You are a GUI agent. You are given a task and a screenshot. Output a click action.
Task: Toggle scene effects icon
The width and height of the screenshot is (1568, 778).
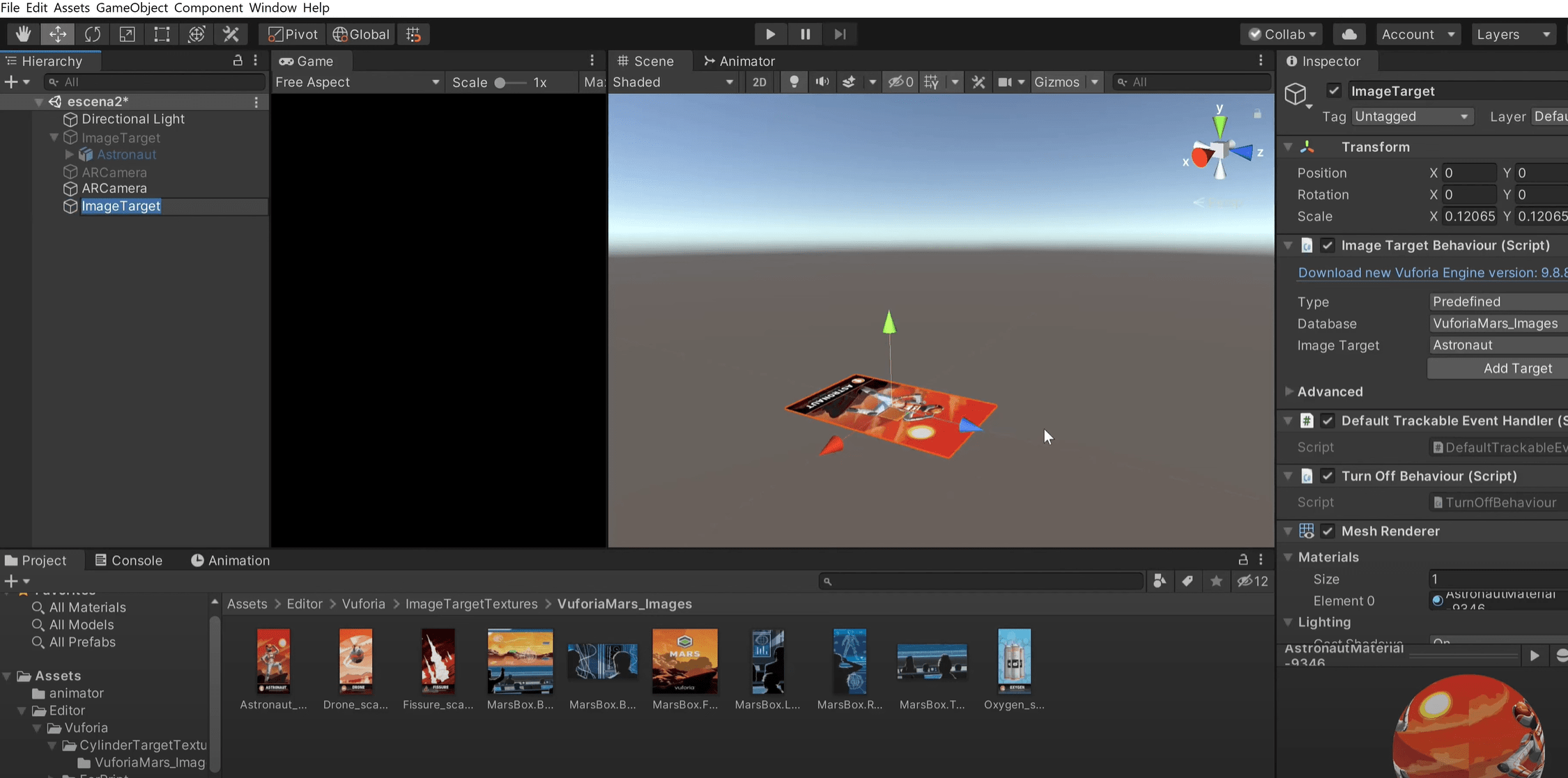pyautogui.click(x=849, y=82)
